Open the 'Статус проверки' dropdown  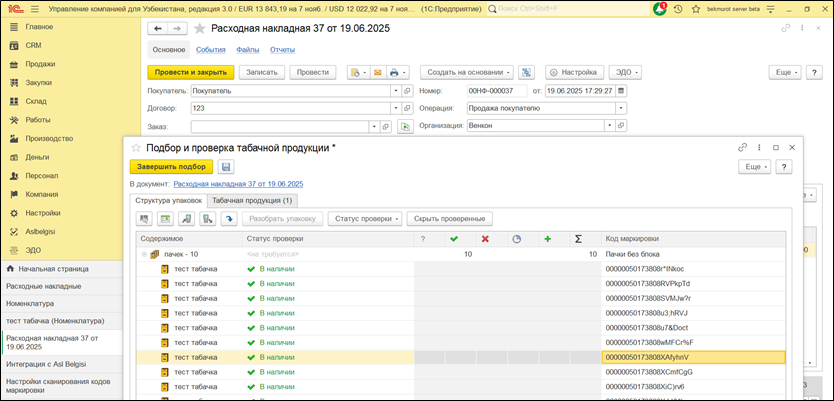tap(365, 218)
